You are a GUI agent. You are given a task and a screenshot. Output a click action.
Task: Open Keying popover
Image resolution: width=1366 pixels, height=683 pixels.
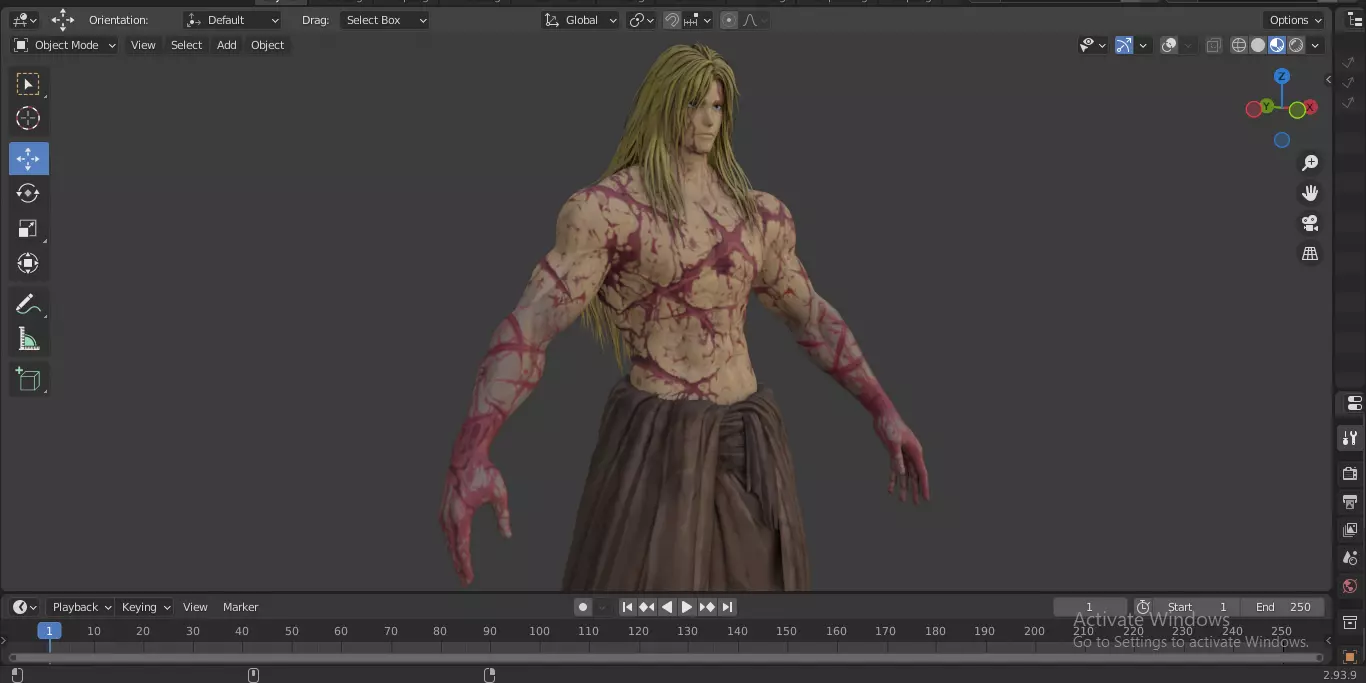click(145, 607)
